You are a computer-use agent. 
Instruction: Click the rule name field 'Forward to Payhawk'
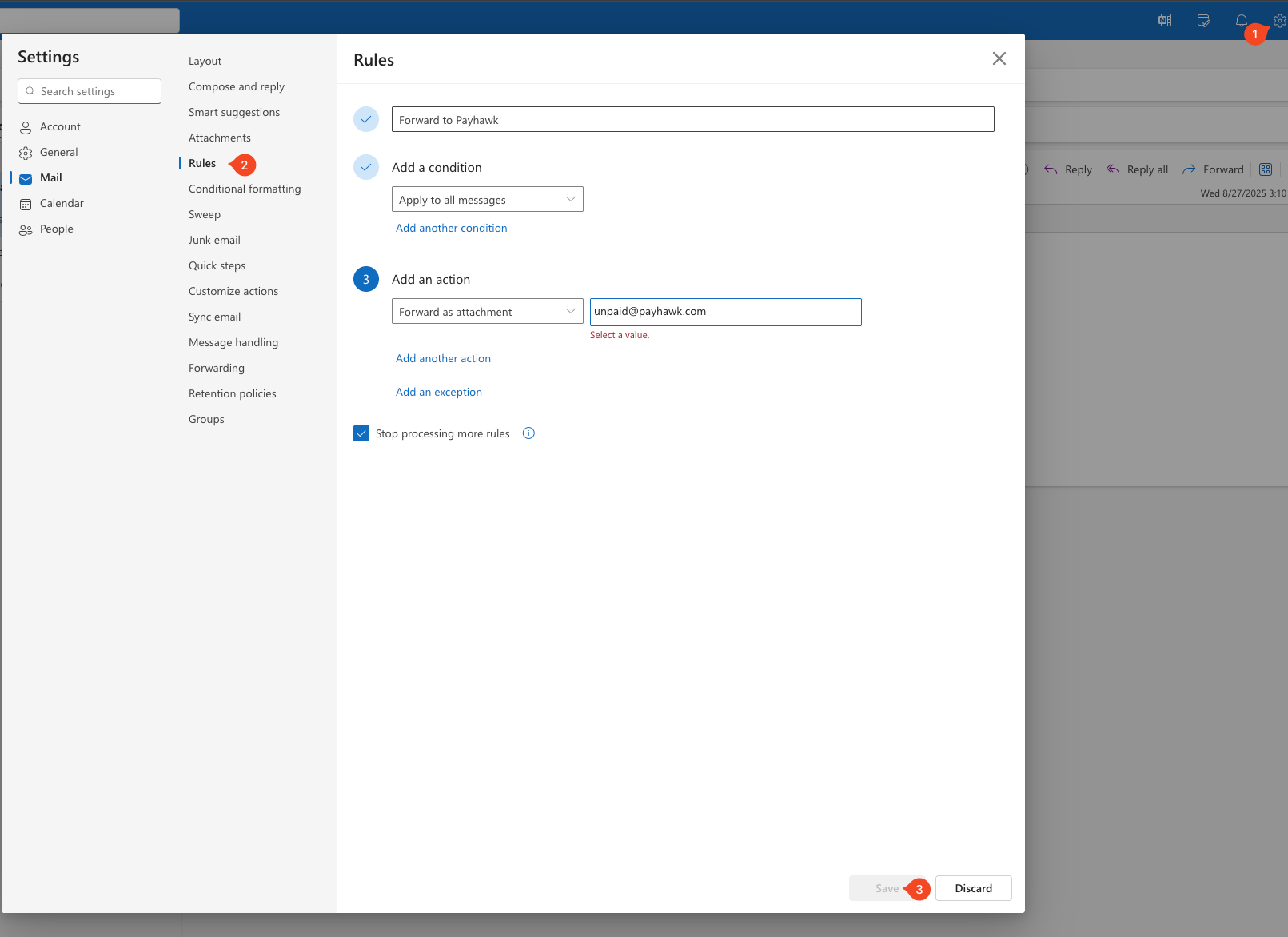(x=693, y=119)
